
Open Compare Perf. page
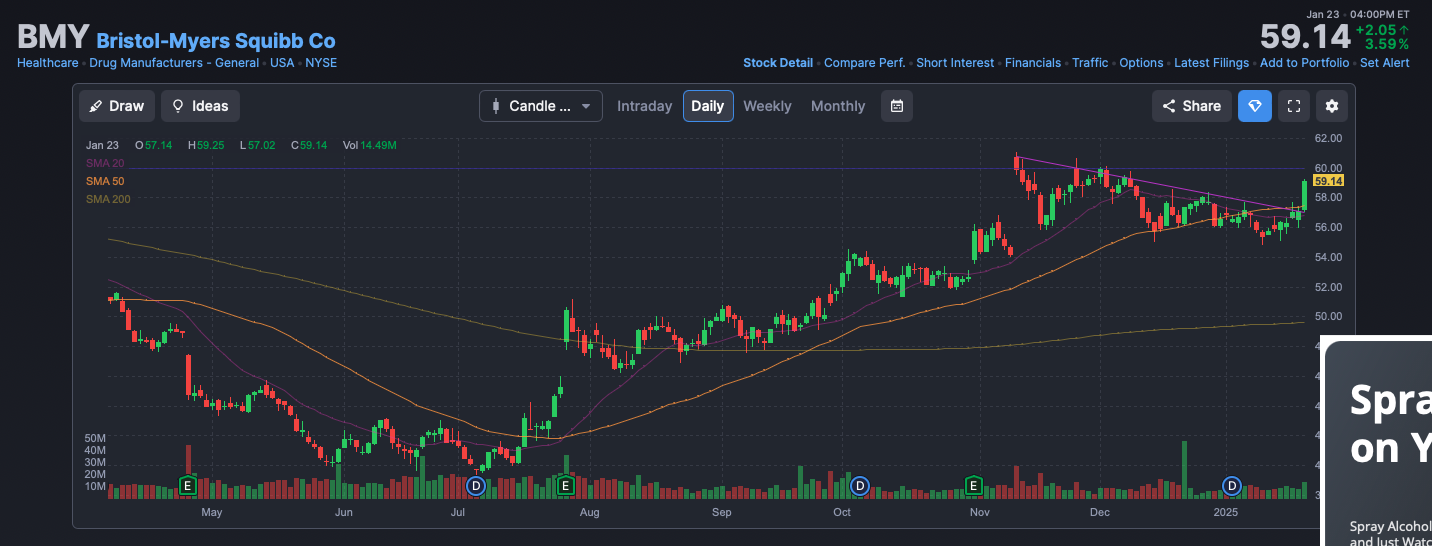(864, 63)
